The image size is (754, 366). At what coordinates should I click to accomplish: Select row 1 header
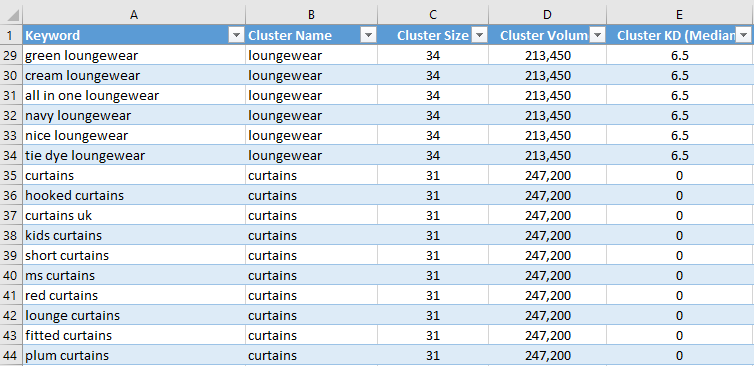click(11, 35)
